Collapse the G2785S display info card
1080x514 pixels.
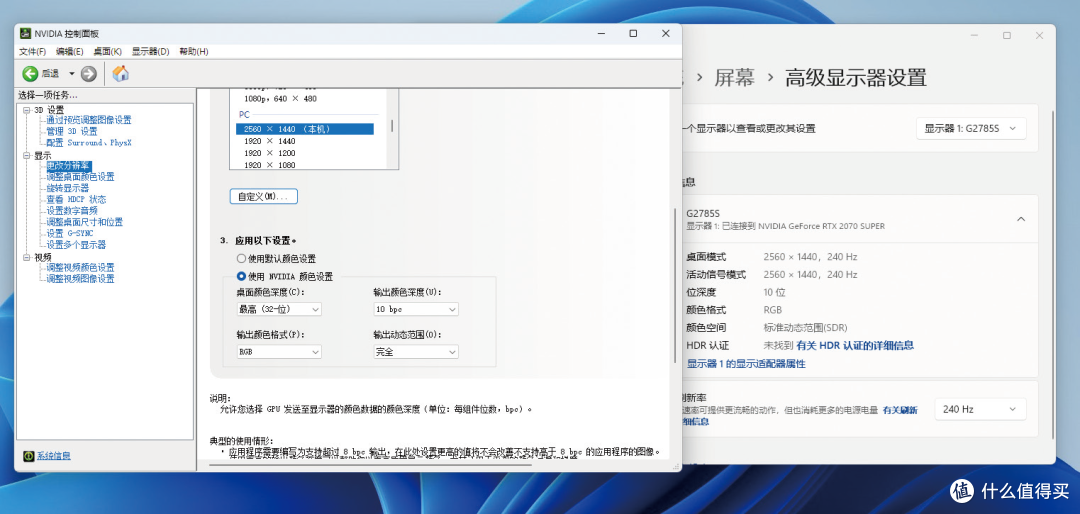pyautogui.click(x=1021, y=219)
